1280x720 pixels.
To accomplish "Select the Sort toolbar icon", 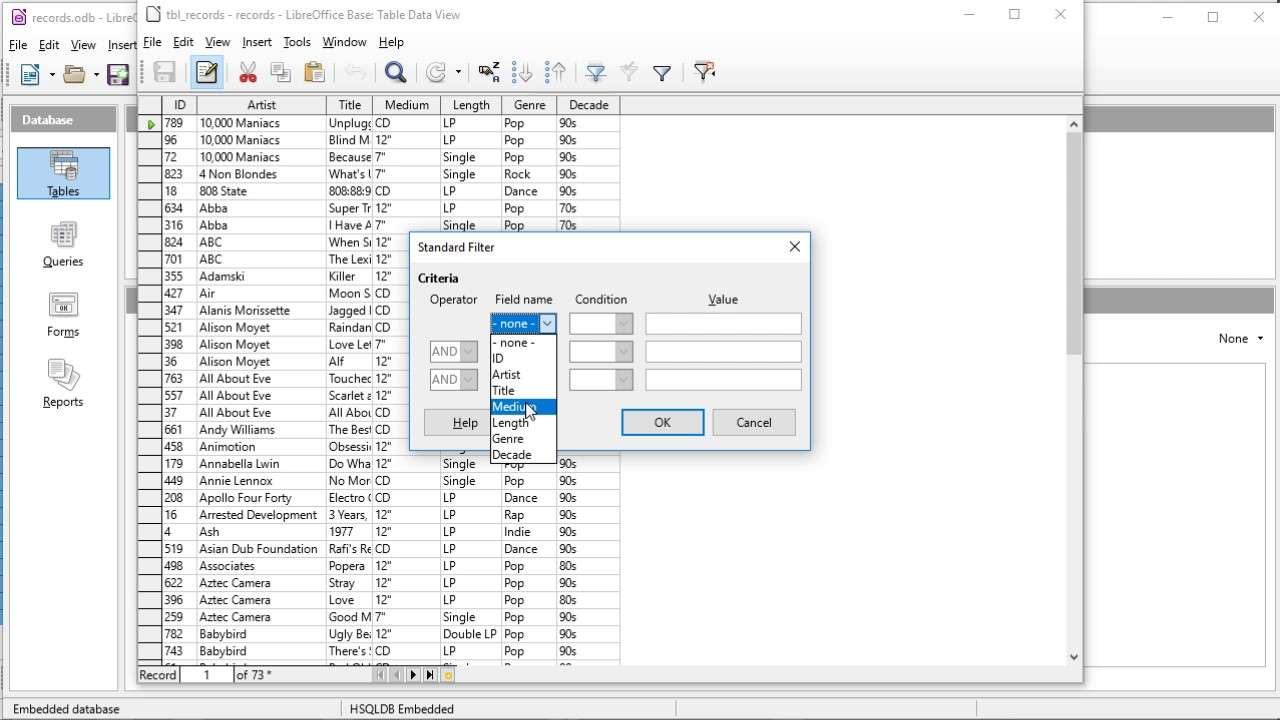I will (488, 71).
